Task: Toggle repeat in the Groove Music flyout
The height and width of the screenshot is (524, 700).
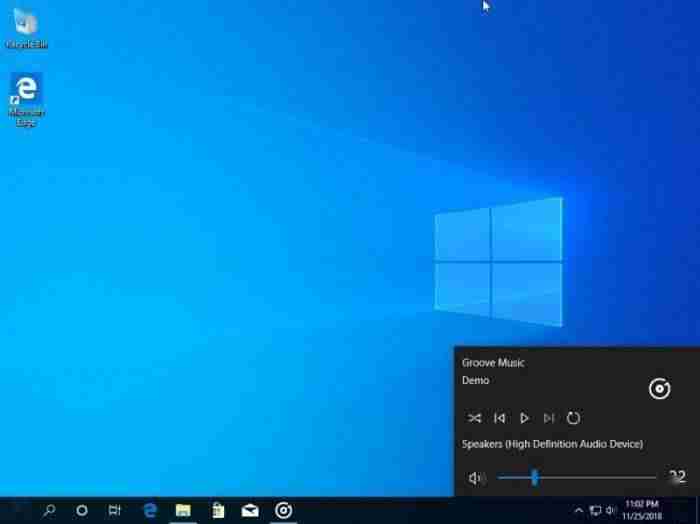Action: (x=573, y=418)
